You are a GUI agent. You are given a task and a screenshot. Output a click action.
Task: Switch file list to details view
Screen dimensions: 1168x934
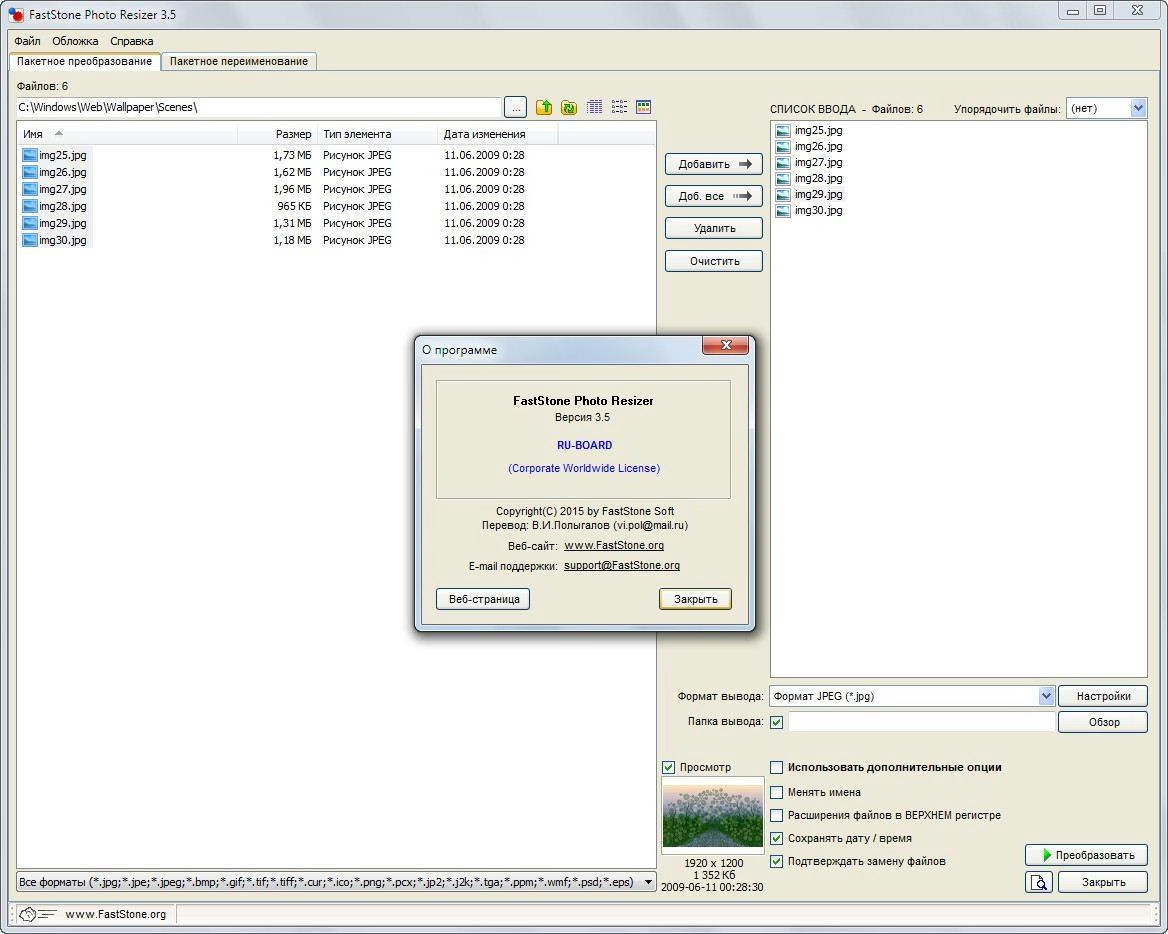594,107
